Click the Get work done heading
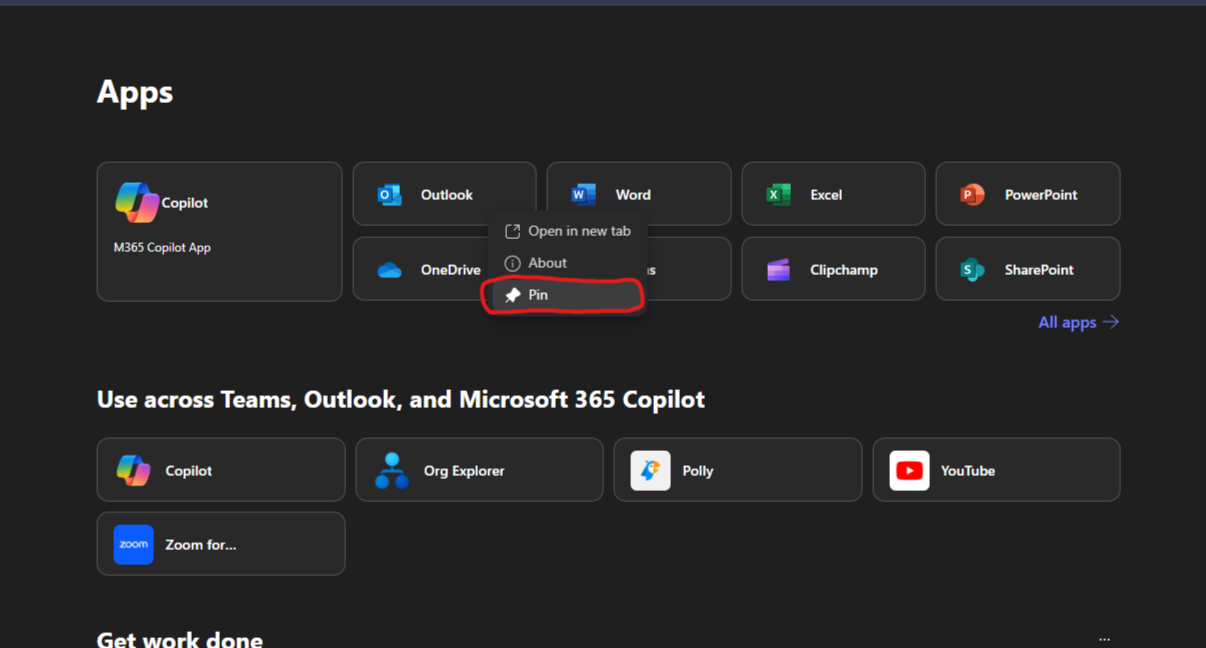This screenshot has height=648, width=1206. pyautogui.click(x=180, y=639)
